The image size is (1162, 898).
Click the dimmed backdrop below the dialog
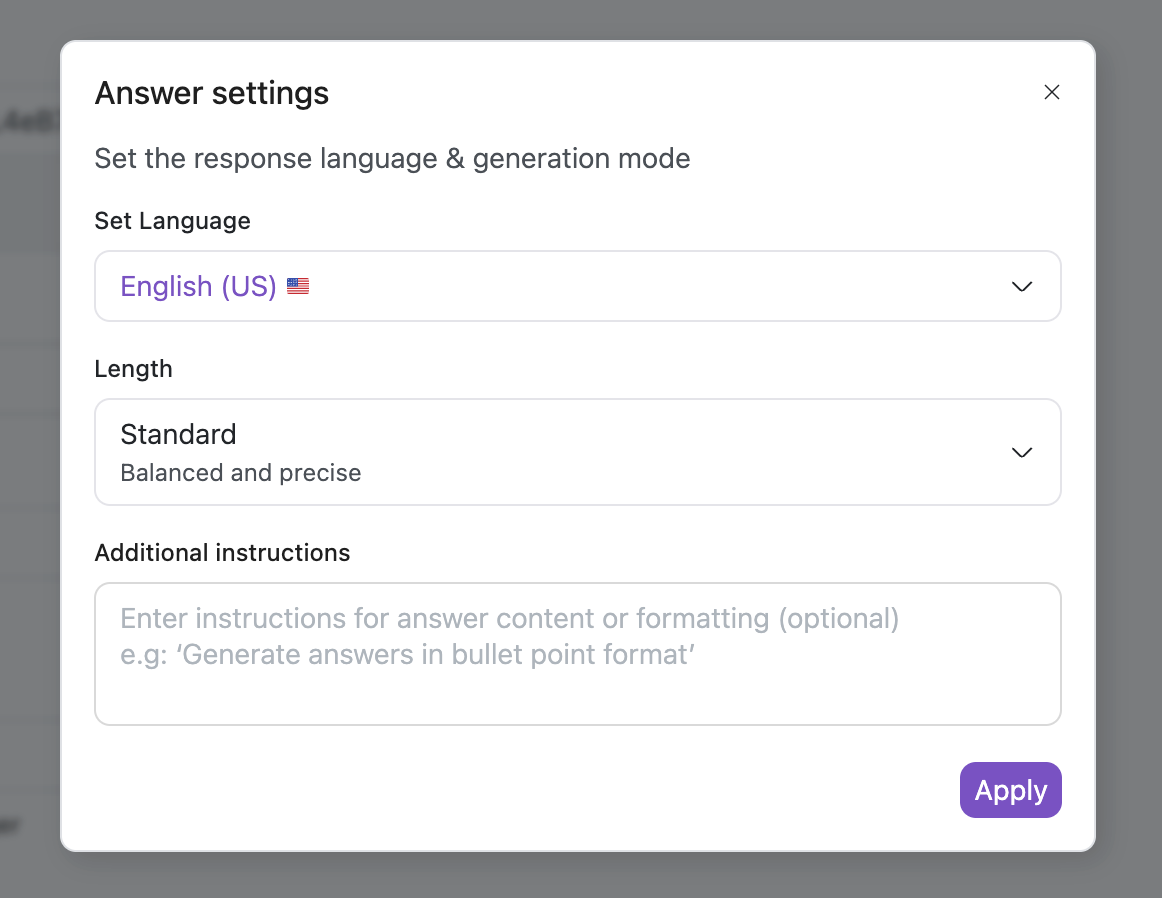580,875
